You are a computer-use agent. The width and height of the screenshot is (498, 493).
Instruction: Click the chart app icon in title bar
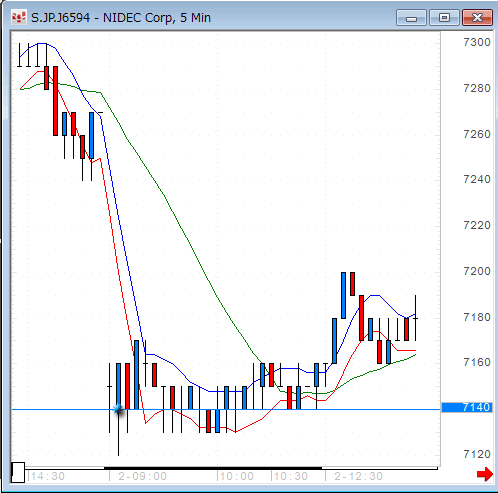[18, 17]
